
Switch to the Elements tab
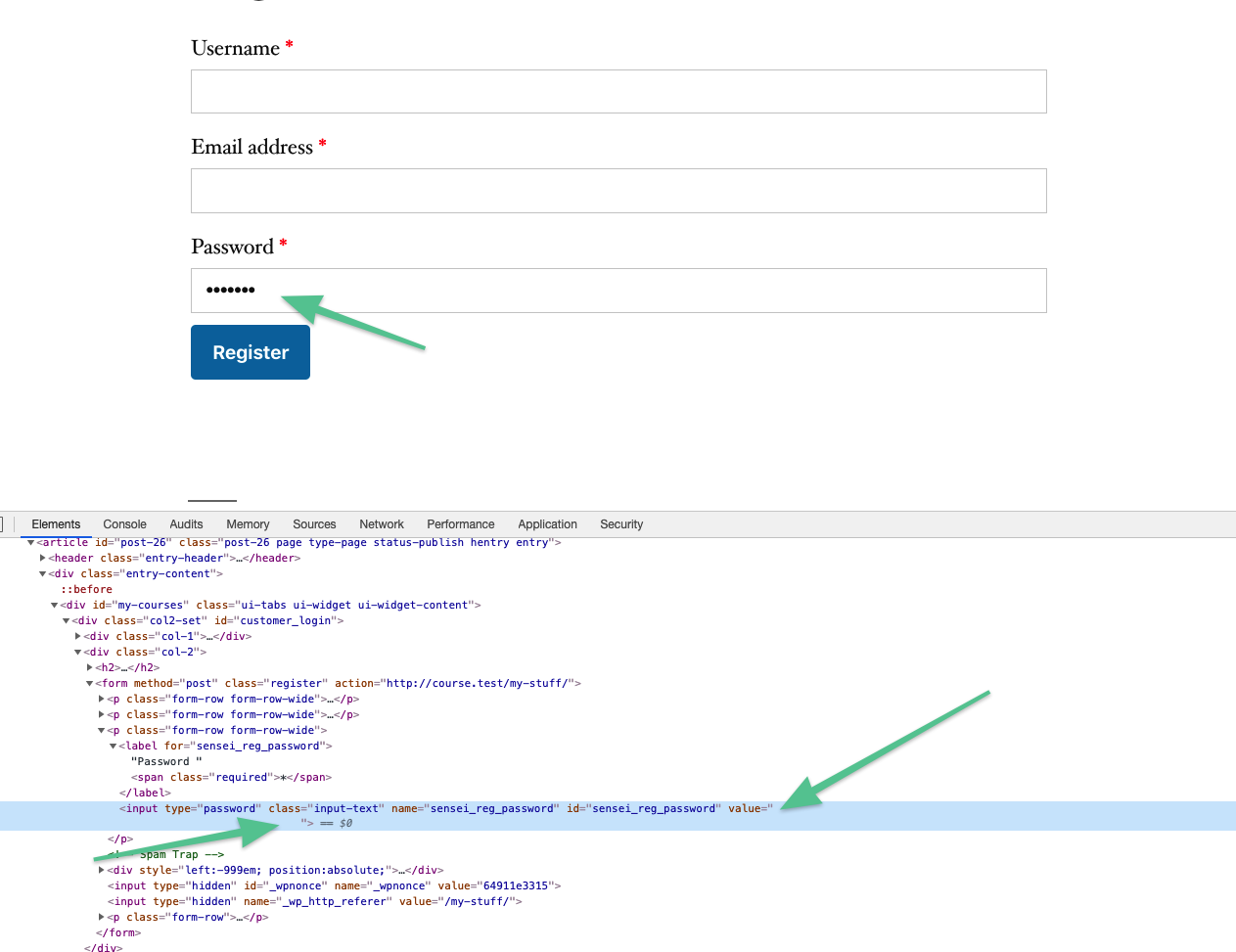pos(56,524)
